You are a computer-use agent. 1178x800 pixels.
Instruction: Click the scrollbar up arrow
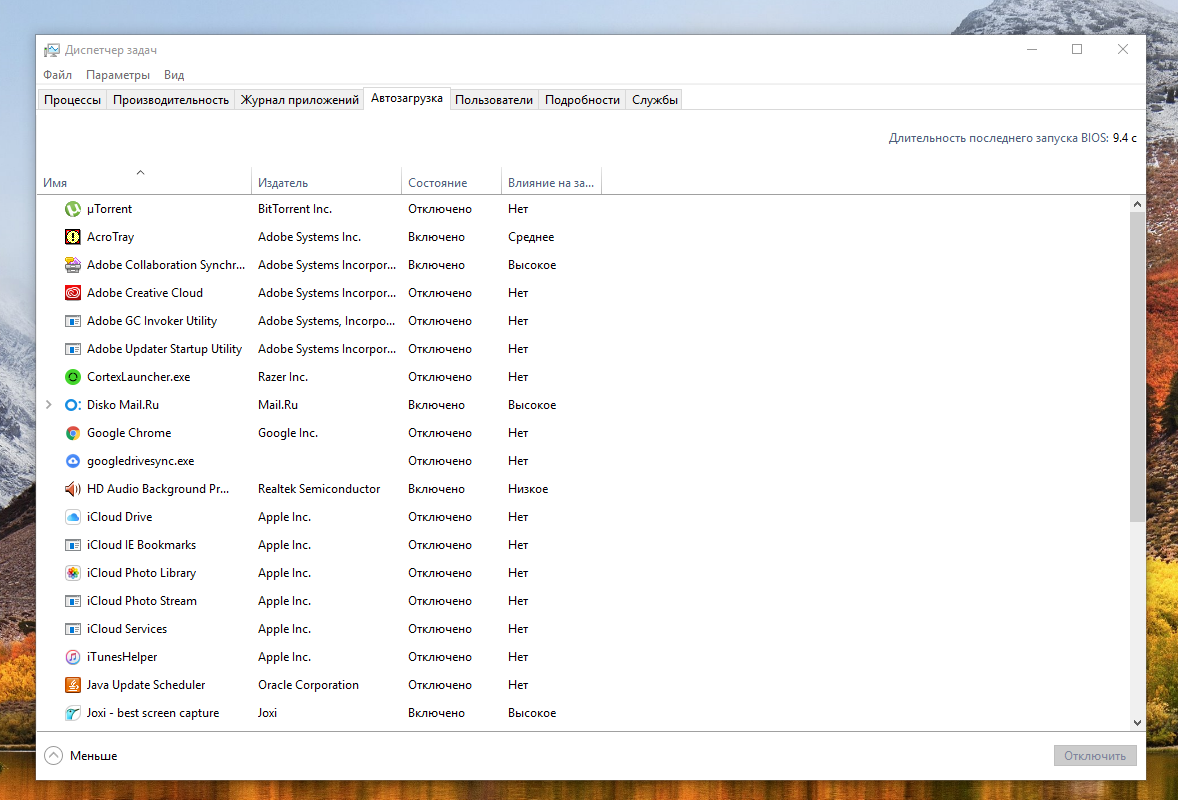1137,204
